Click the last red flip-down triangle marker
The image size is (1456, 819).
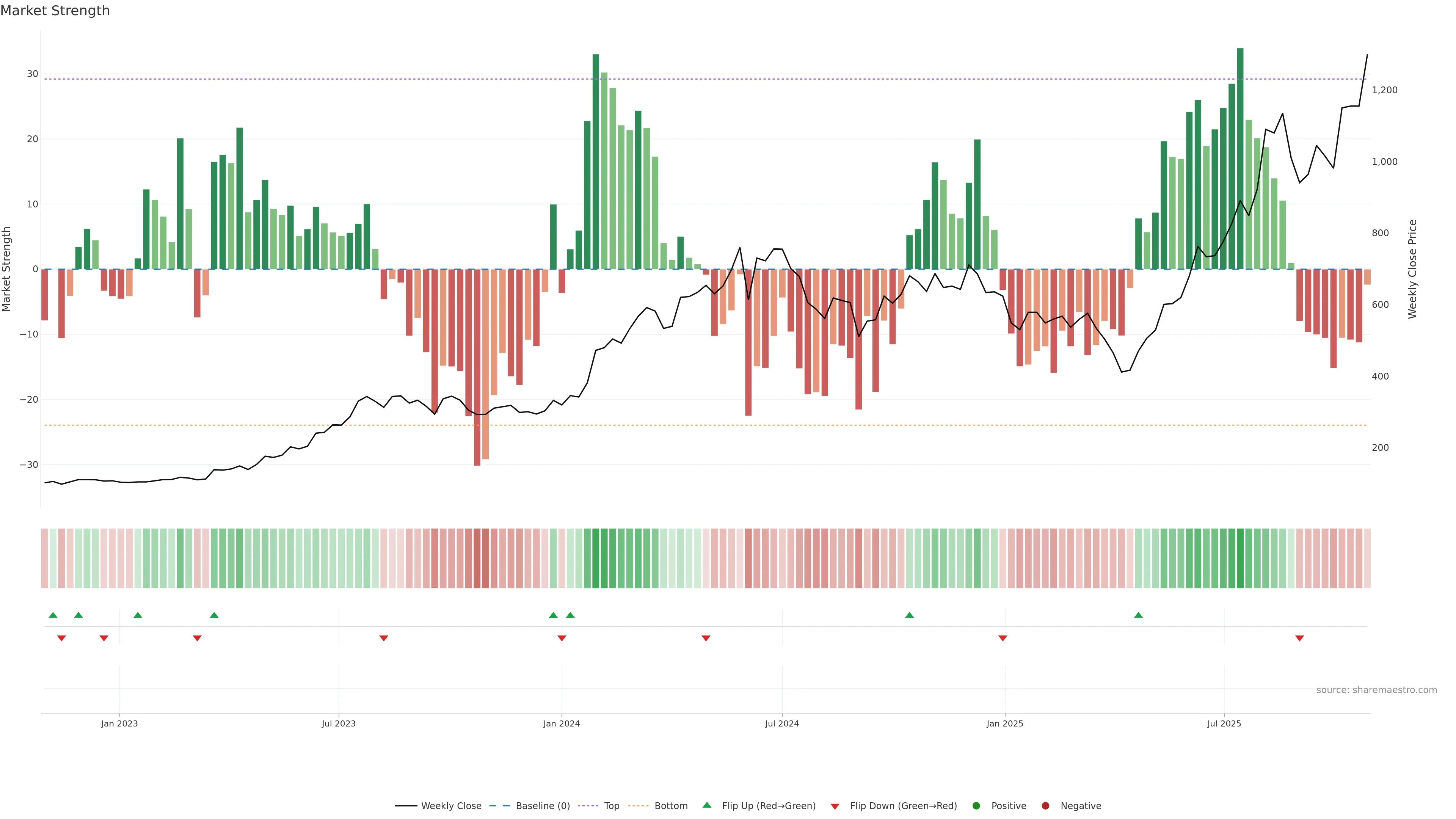1299,638
